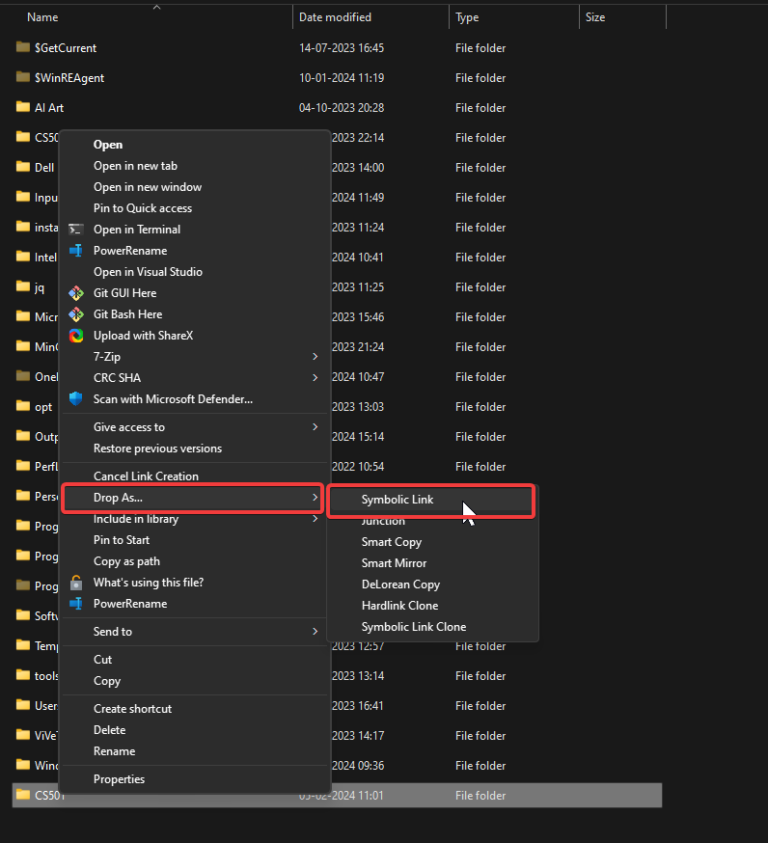Screen dimensions: 768x843
Task: Expand the Give access to submenu arrow
Action: click(315, 427)
